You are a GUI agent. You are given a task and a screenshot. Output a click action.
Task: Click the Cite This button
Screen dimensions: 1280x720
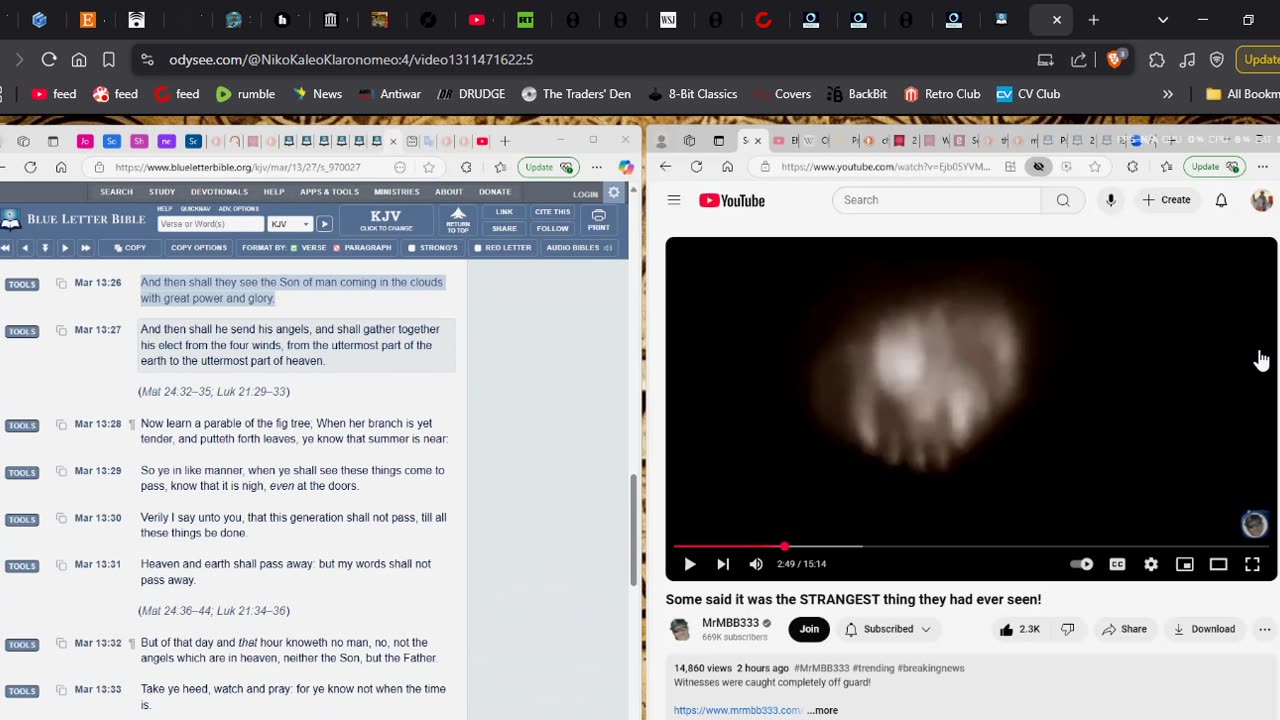pos(552,212)
